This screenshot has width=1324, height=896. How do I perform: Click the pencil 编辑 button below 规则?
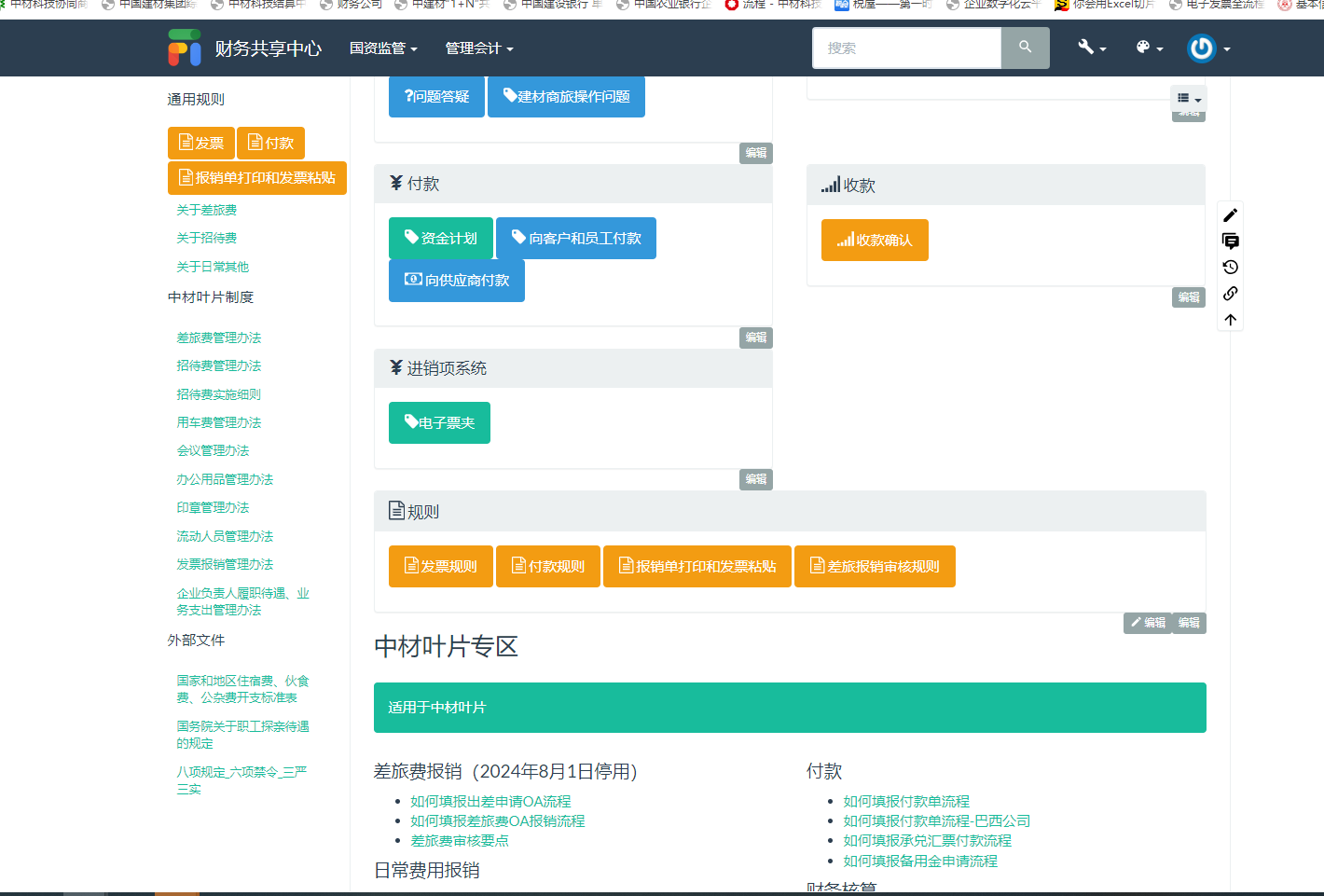(1148, 623)
